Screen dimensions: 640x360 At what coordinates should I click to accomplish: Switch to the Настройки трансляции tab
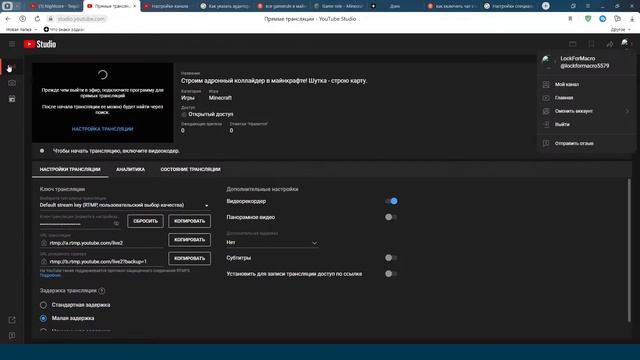point(70,169)
